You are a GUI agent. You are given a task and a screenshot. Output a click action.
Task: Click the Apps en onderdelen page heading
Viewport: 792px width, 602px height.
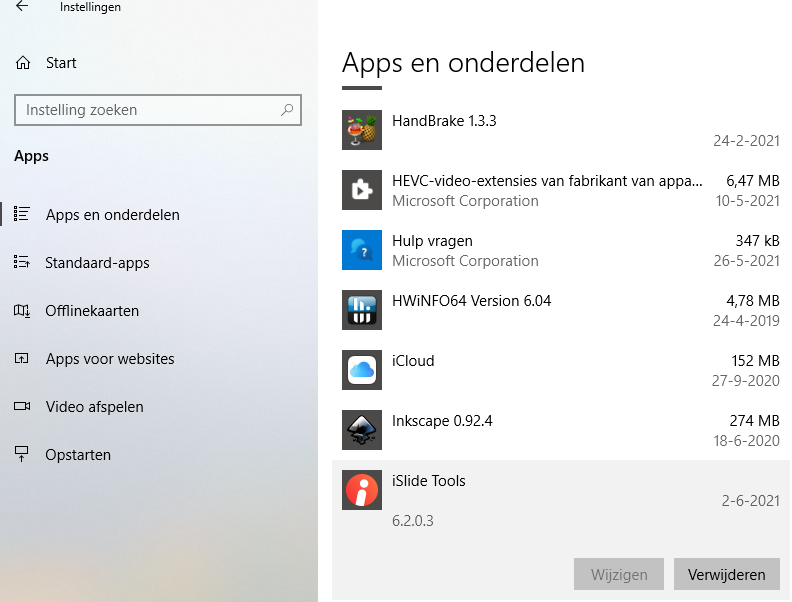click(463, 63)
